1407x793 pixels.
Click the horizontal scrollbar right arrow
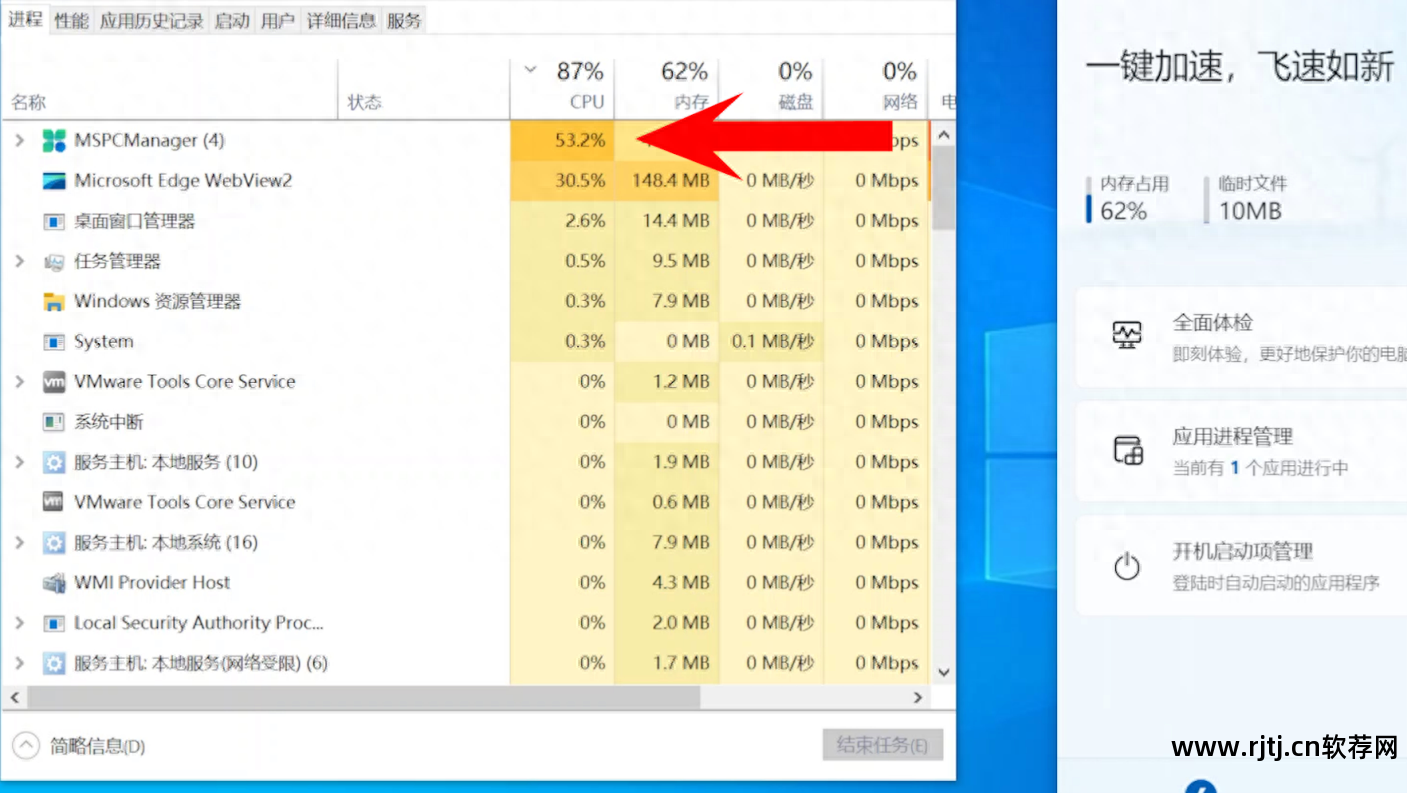tap(919, 697)
